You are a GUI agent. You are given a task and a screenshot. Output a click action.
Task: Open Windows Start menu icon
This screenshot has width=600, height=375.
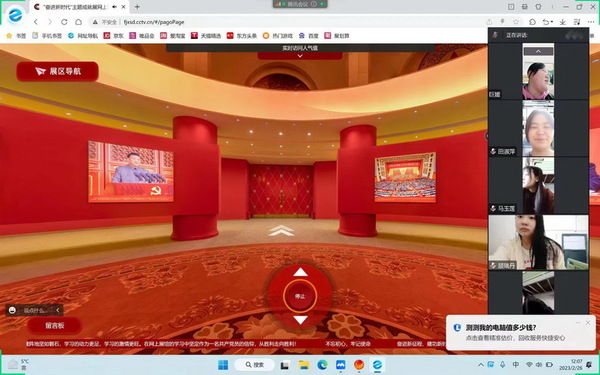[223, 365]
